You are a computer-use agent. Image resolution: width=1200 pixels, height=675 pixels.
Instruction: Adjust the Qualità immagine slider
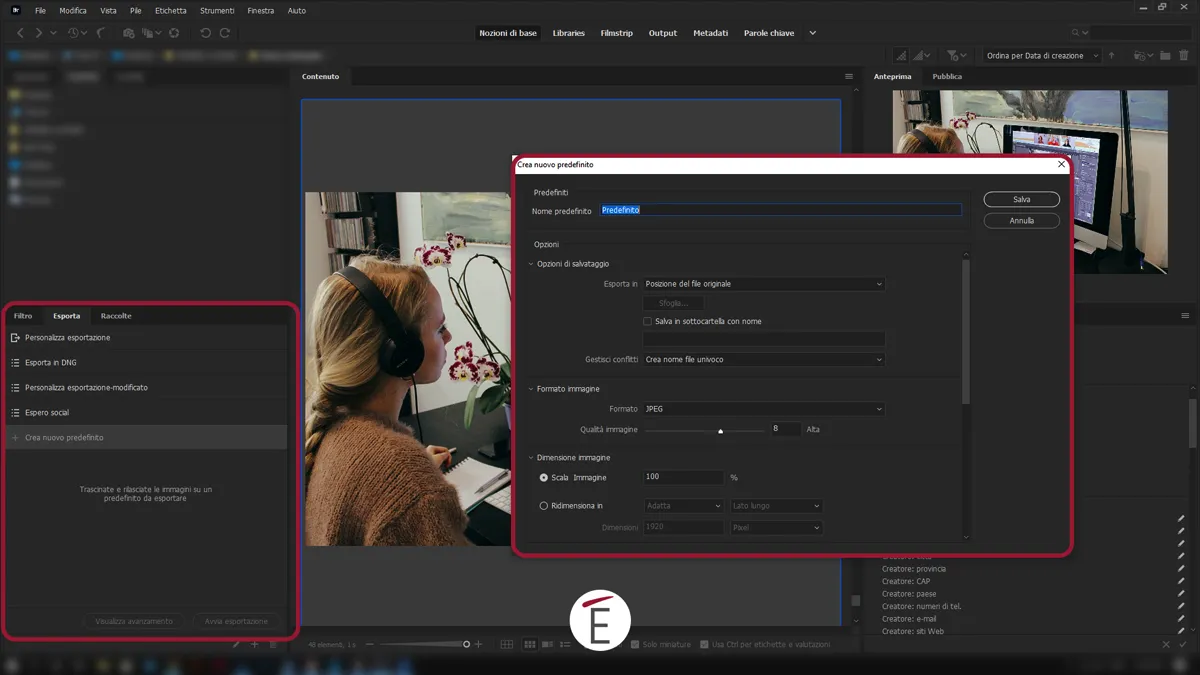pyautogui.click(x=720, y=430)
